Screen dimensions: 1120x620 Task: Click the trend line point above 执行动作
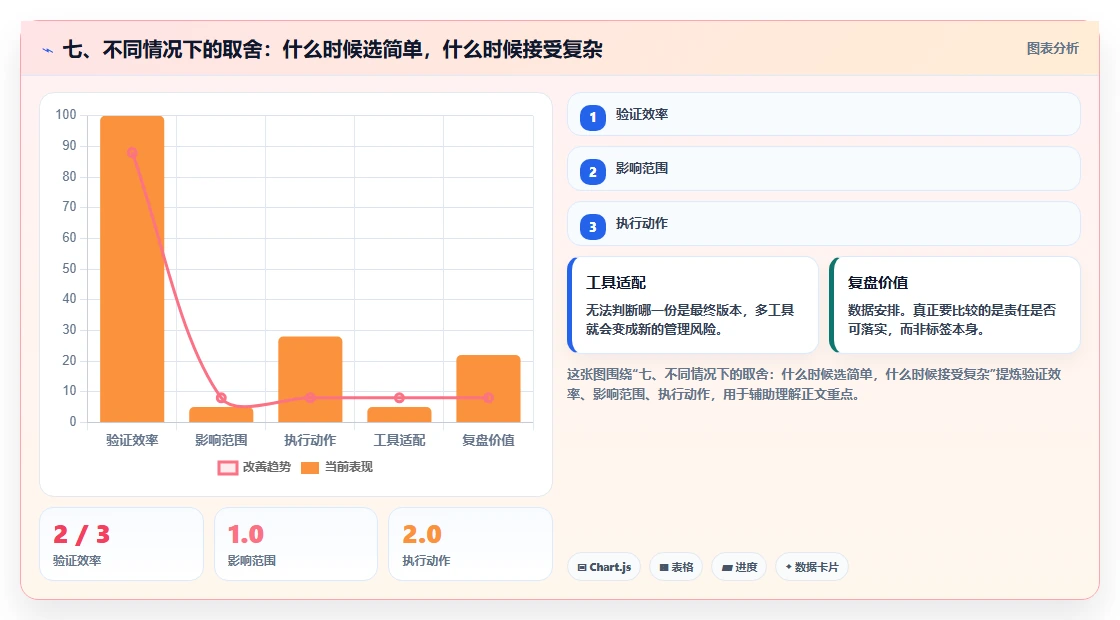coord(310,398)
